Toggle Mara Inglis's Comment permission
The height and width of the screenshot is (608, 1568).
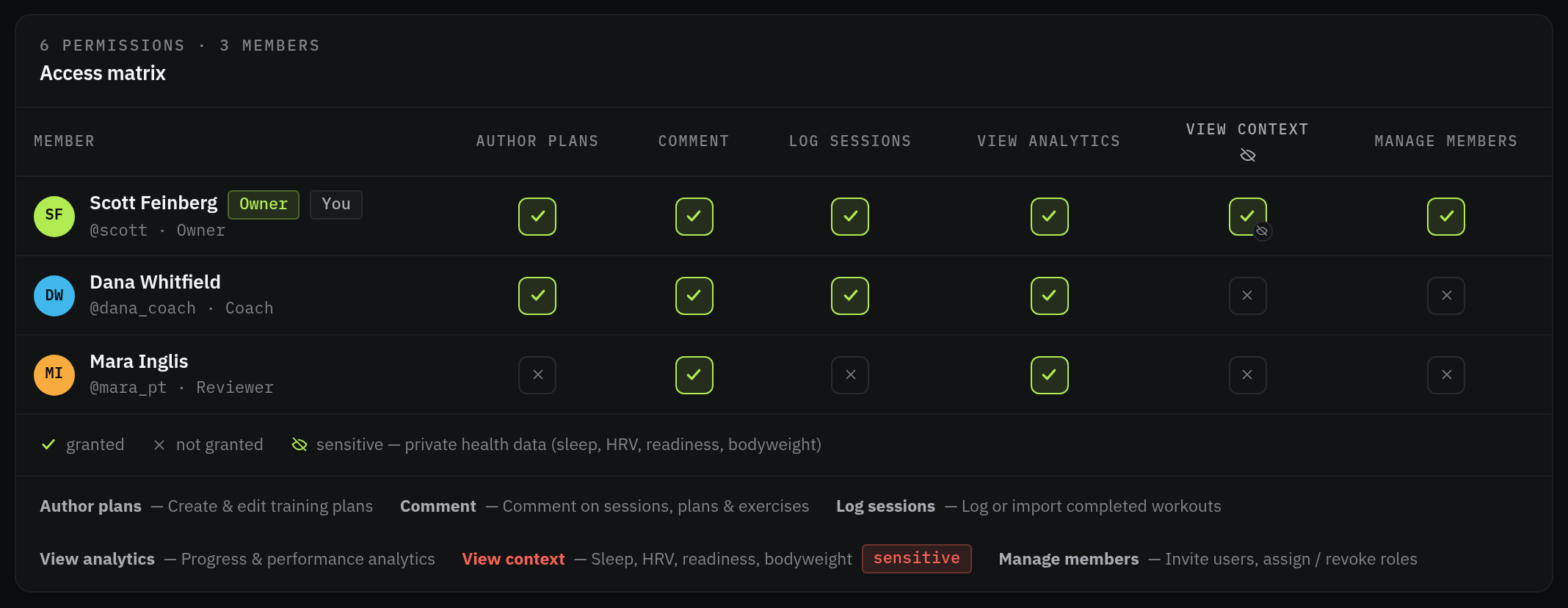[694, 374]
